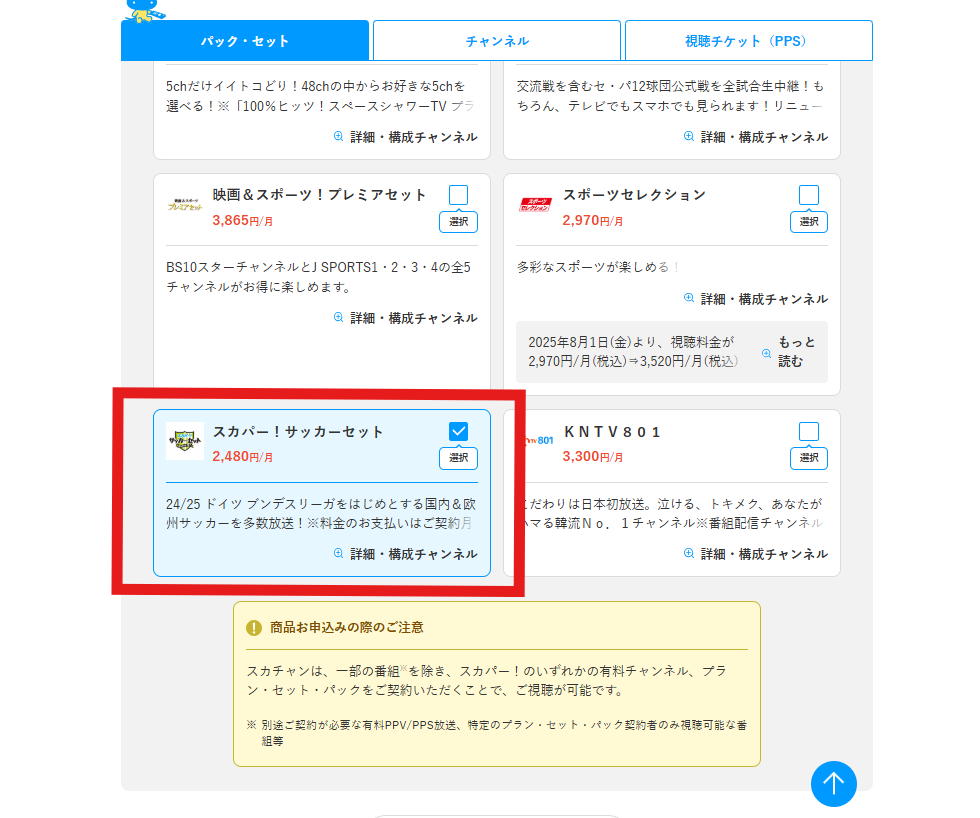Click the scroll-to-top arrow button
Screen dimensions: 980x818
point(833,784)
